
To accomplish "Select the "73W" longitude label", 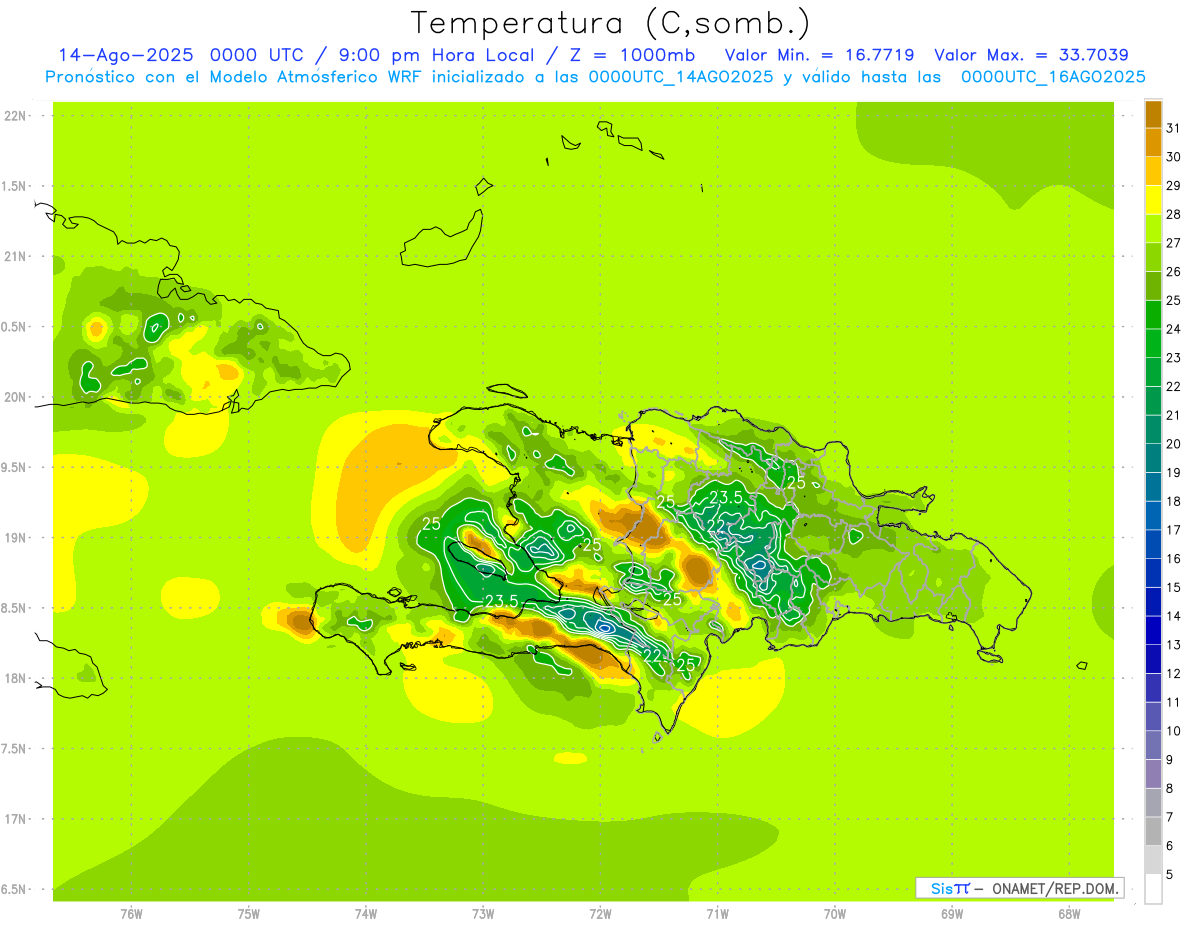I will point(483,913).
